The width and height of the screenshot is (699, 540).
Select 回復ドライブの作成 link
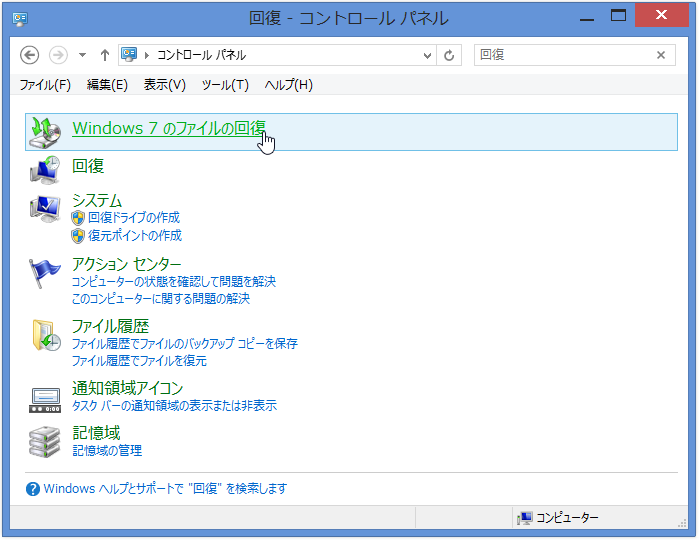pyautogui.click(x=134, y=218)
